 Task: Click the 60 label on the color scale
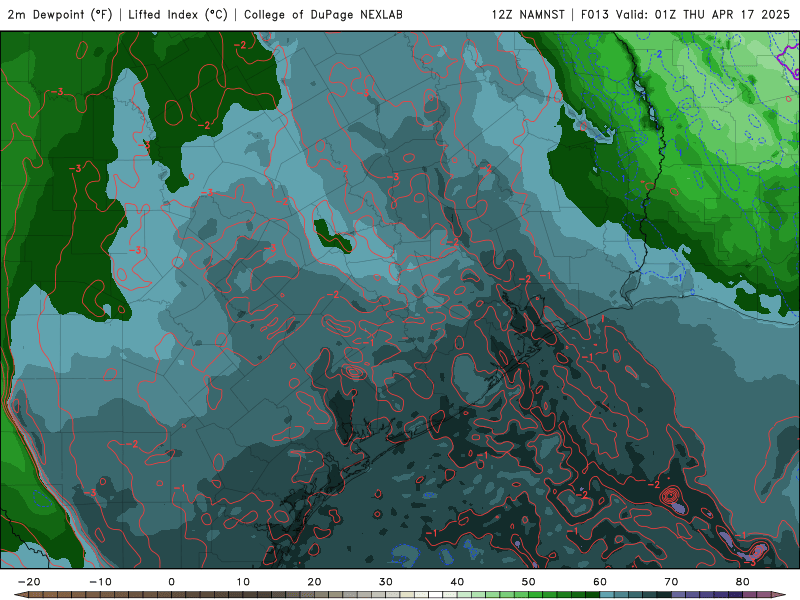600,582
